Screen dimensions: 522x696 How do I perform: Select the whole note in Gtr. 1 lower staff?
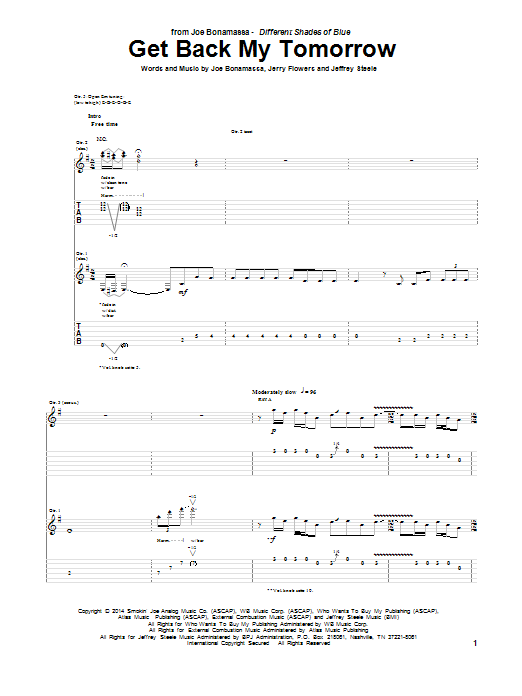69,531
